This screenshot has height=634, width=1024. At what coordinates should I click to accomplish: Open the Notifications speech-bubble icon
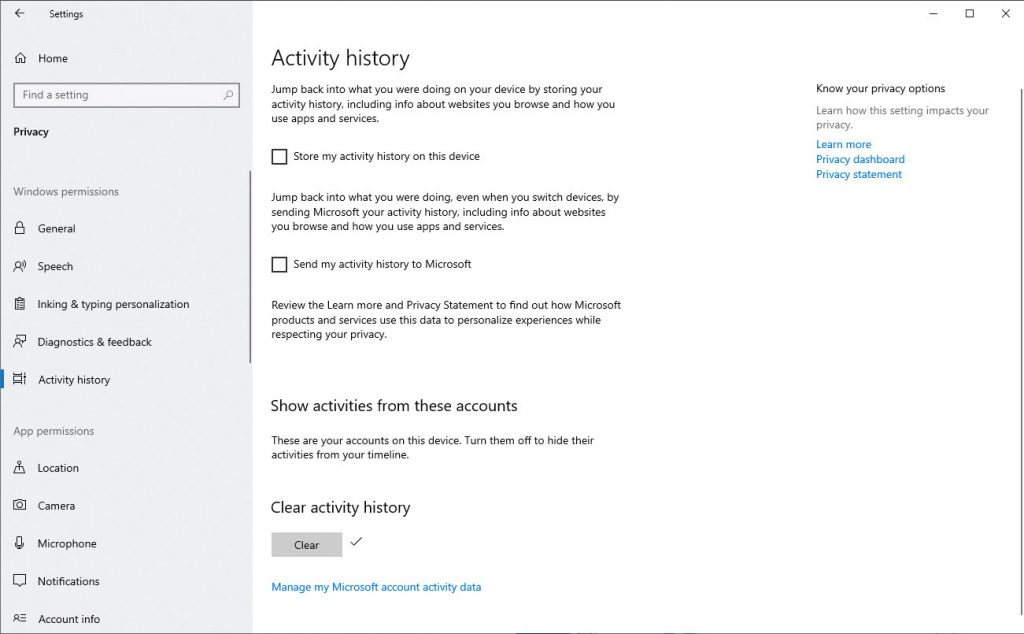click(20, 580)
